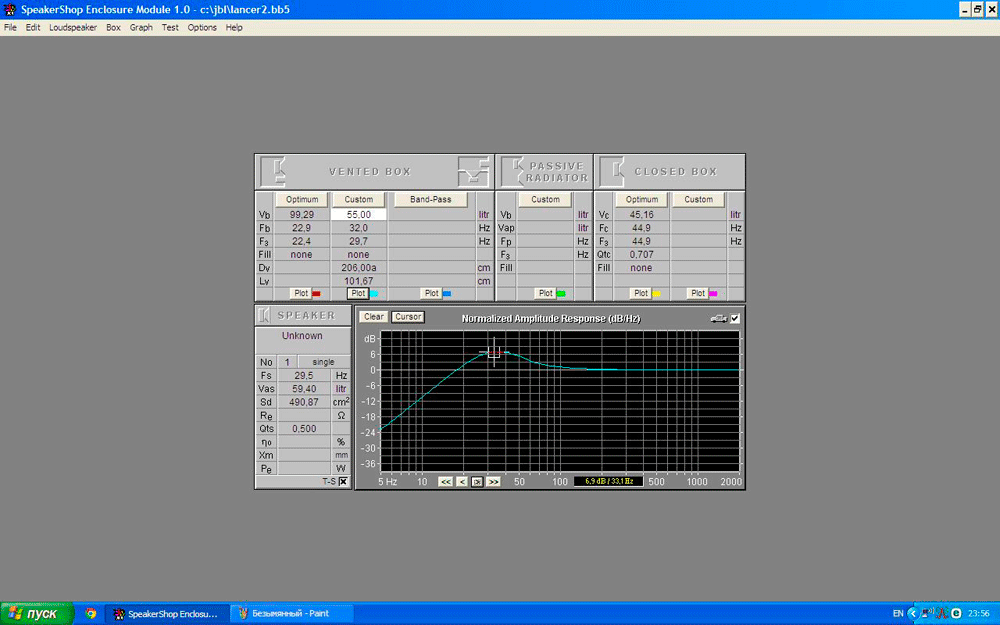Click the 'single' driver configuration cell

tap(323, 362)
